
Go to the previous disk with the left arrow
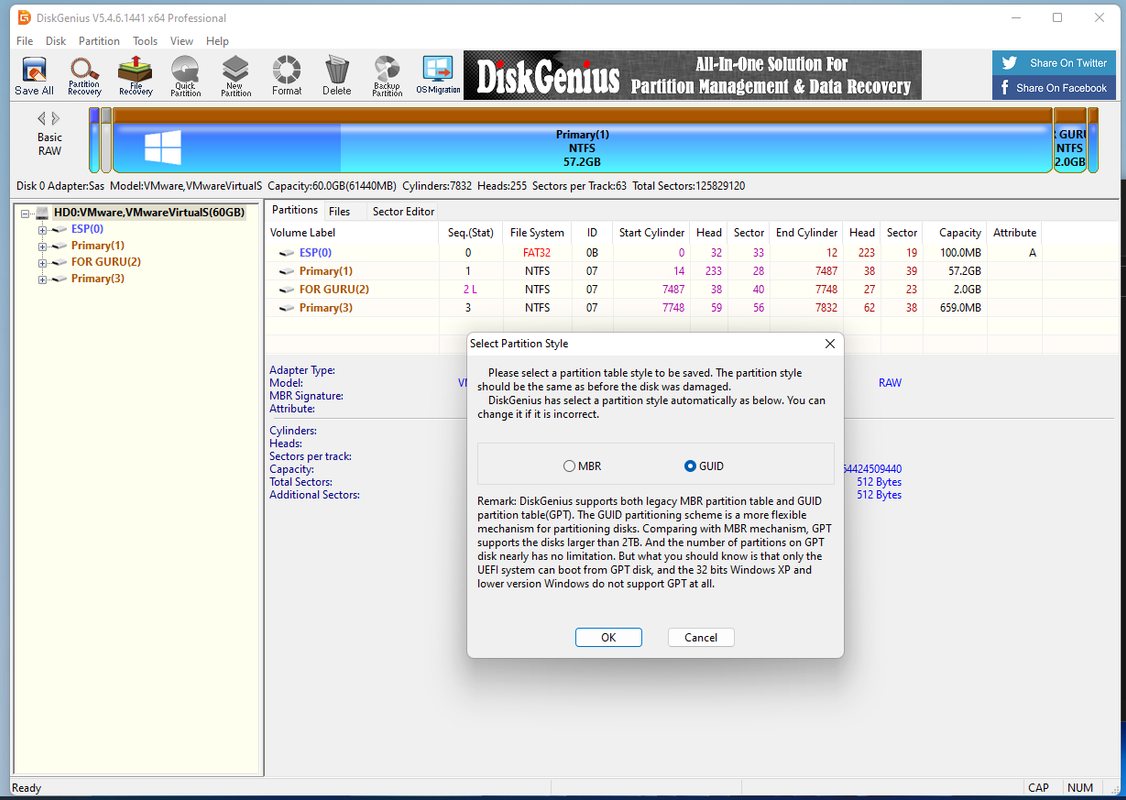click(41, 118)
